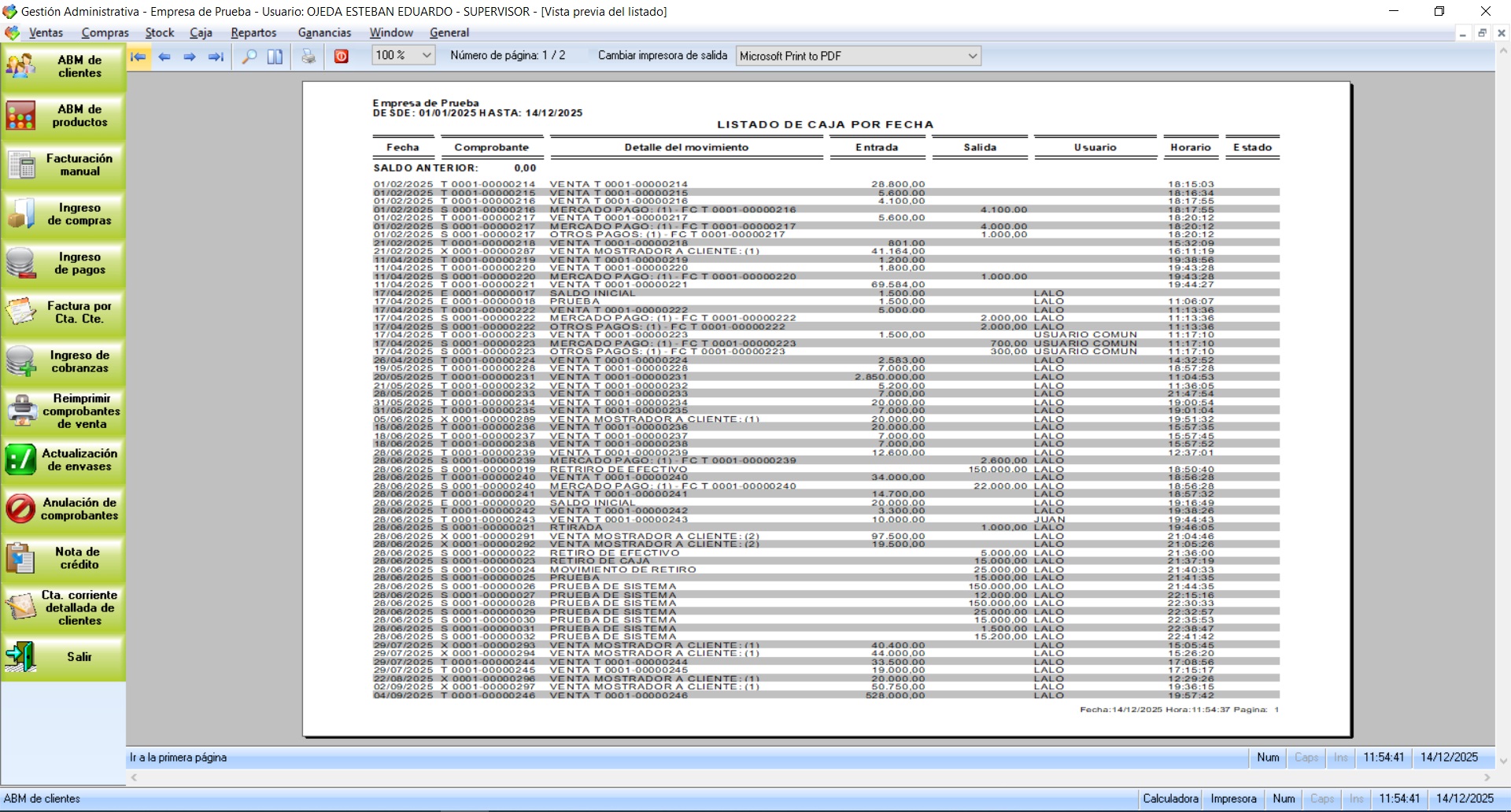Click Calculadora in the status bar
Image resolution: width=1511 pixels, height=812 pixels.
click(x=1170, y=799)
